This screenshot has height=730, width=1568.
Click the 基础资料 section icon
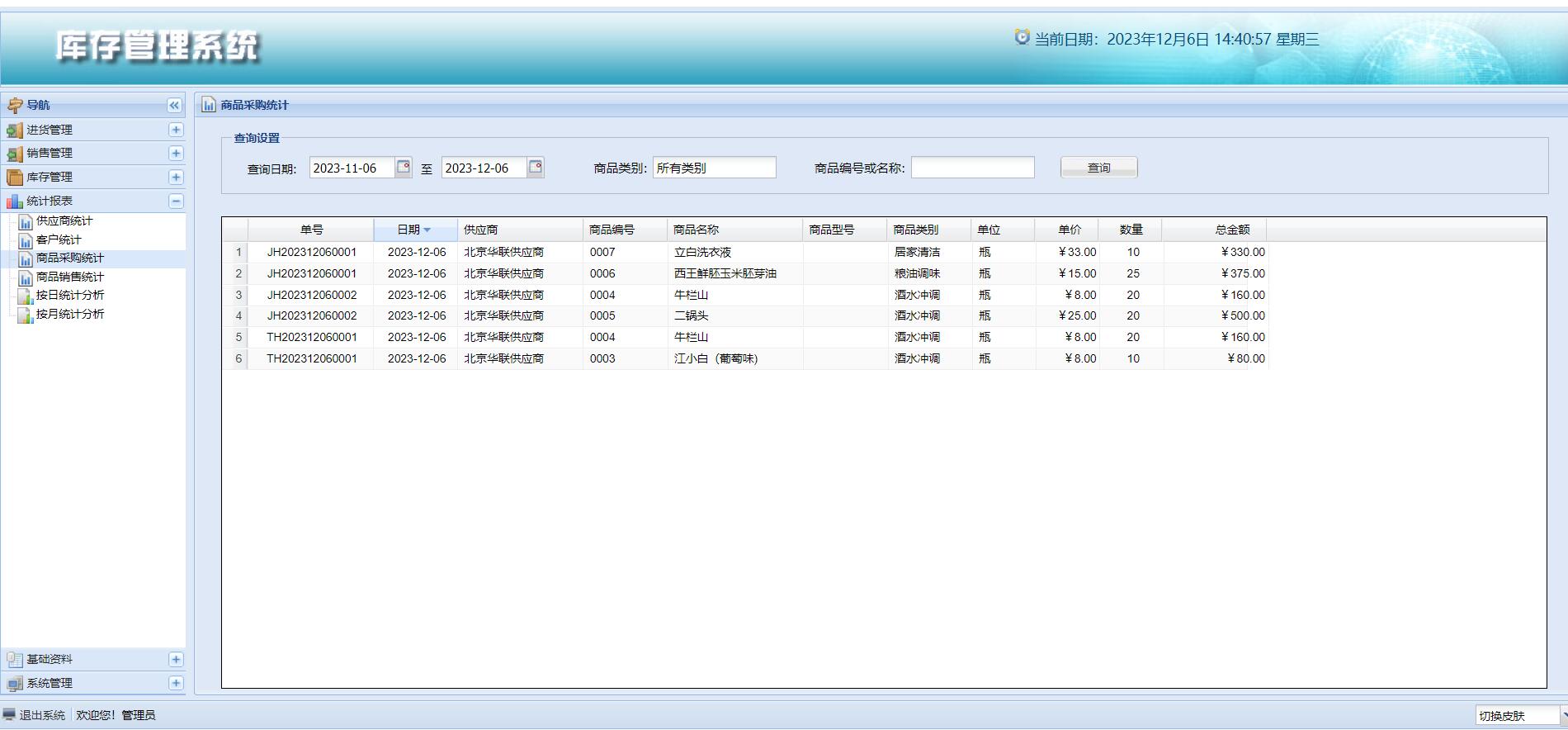[14, 659]
